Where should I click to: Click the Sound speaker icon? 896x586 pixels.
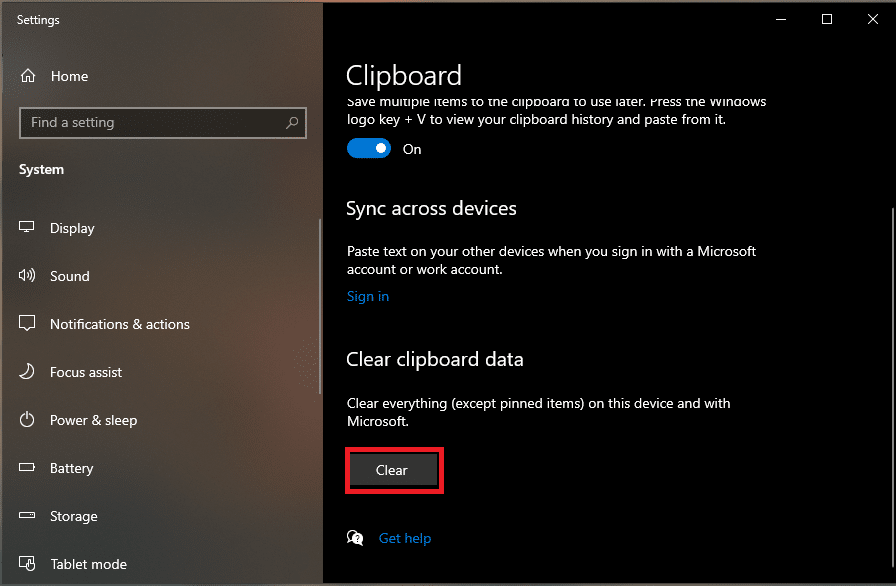[27, 275]
